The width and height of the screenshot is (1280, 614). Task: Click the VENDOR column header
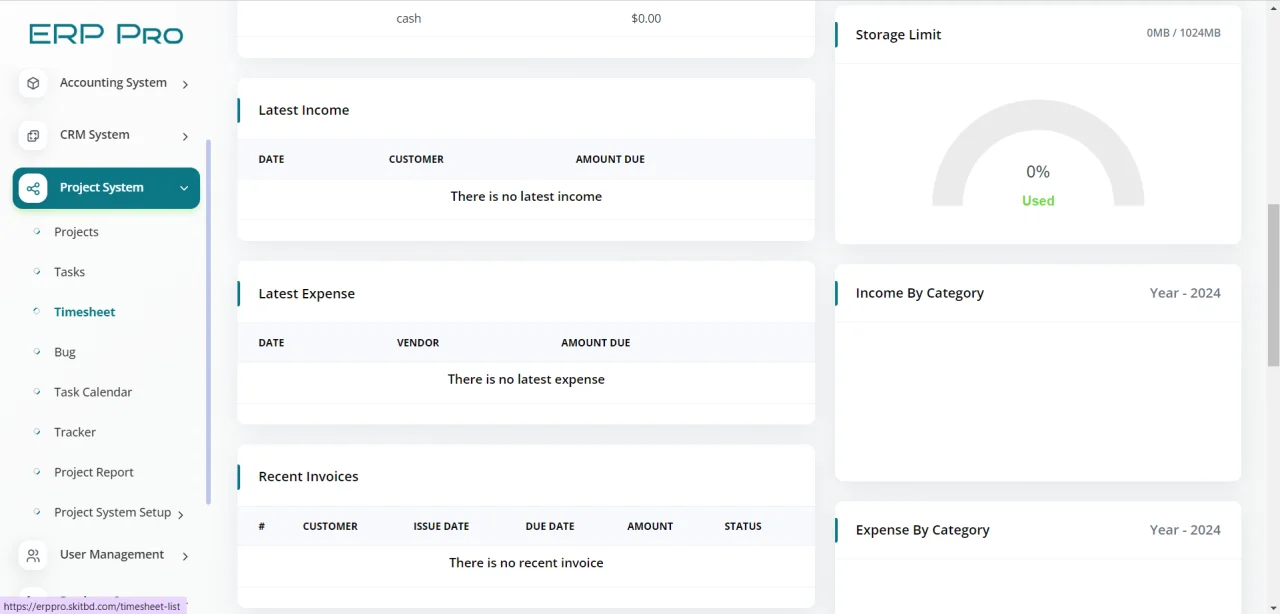click(418, 343)
